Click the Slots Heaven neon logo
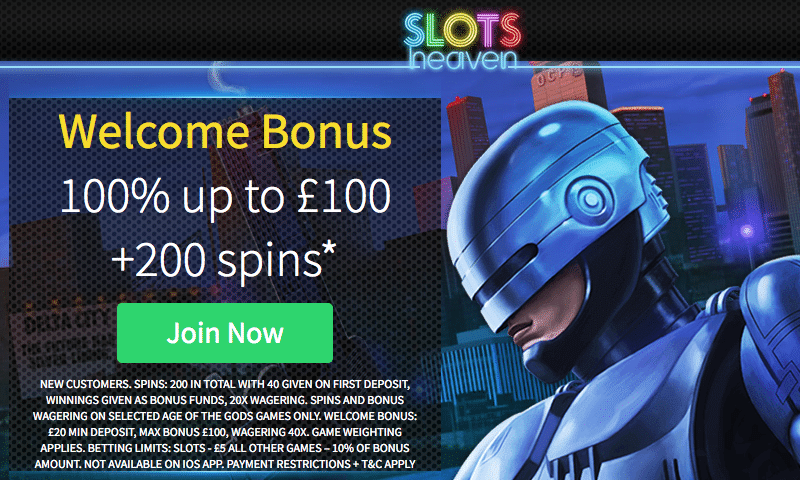Viewport: 800px width, 480px height. pyautogui.click(x=463, y=41)
